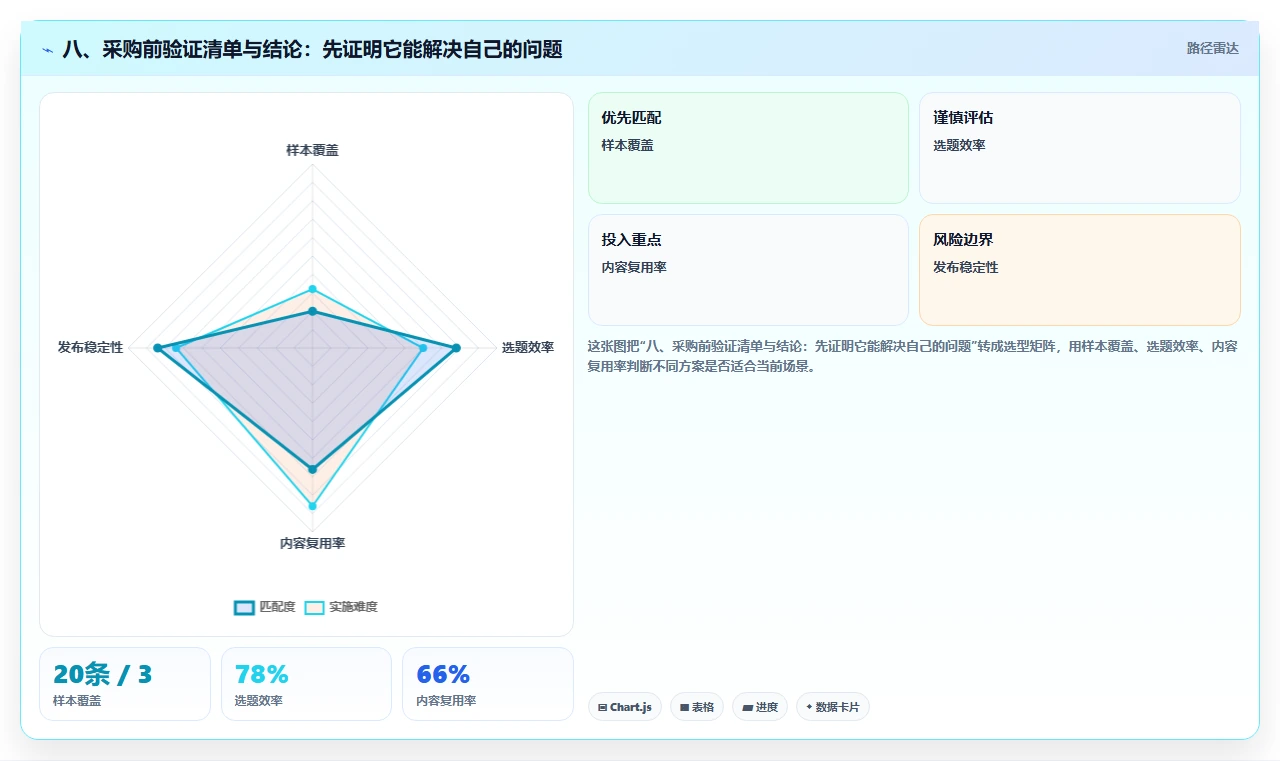Click the description paragraph under the cards

click(x=913, y=356)
